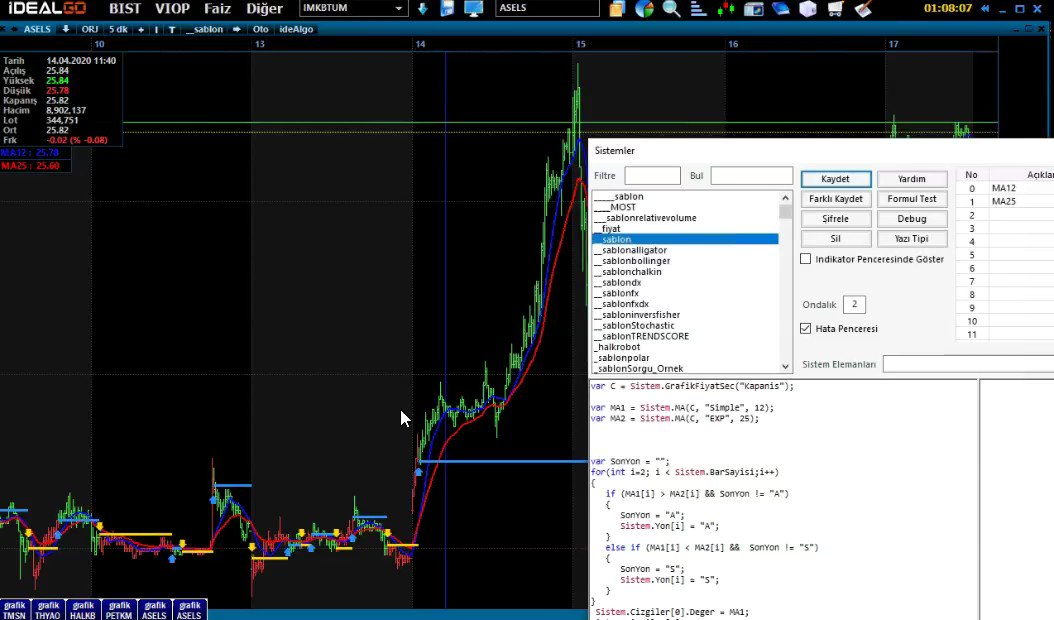This screenshot has width=1054, height=620.
Task: Click the systems list scrollbar down arrow
Action: click(785, 366)
